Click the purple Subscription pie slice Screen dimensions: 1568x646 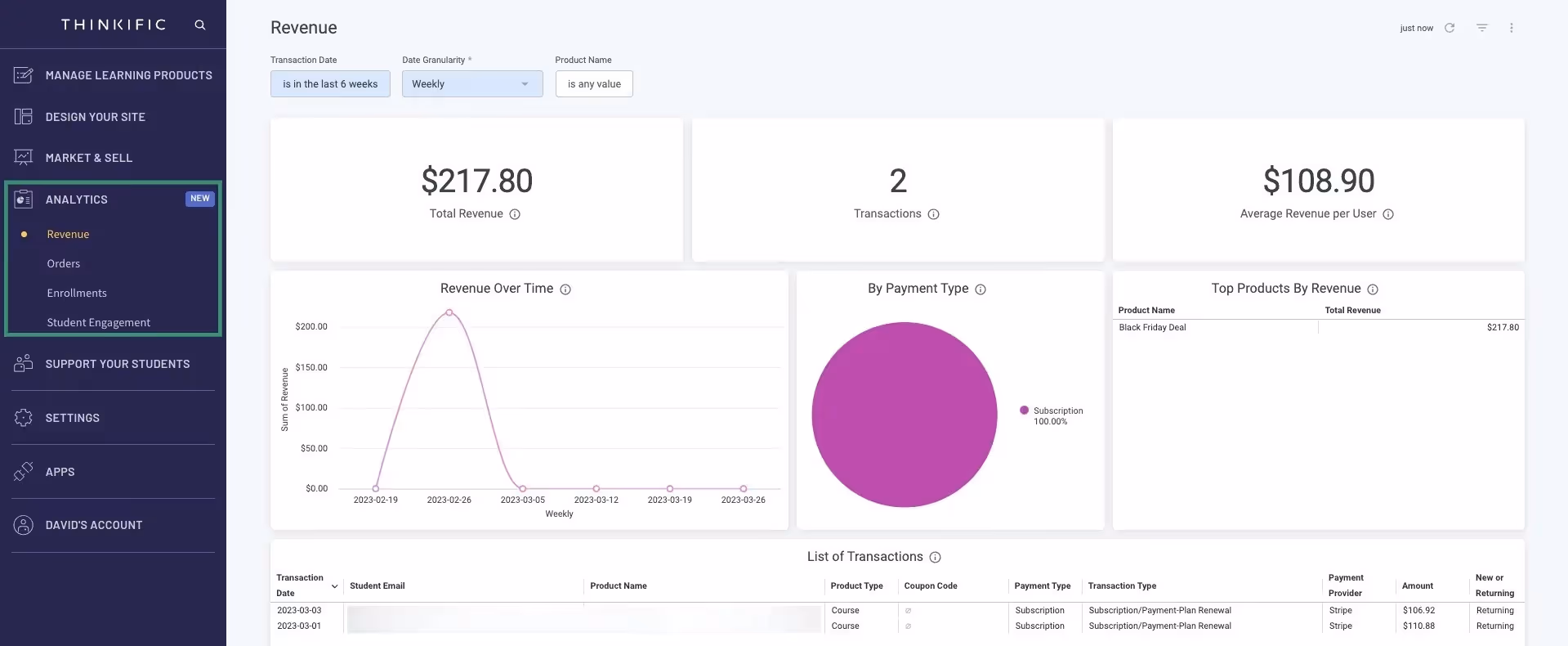pyautogui.click(x=905, y=415)
